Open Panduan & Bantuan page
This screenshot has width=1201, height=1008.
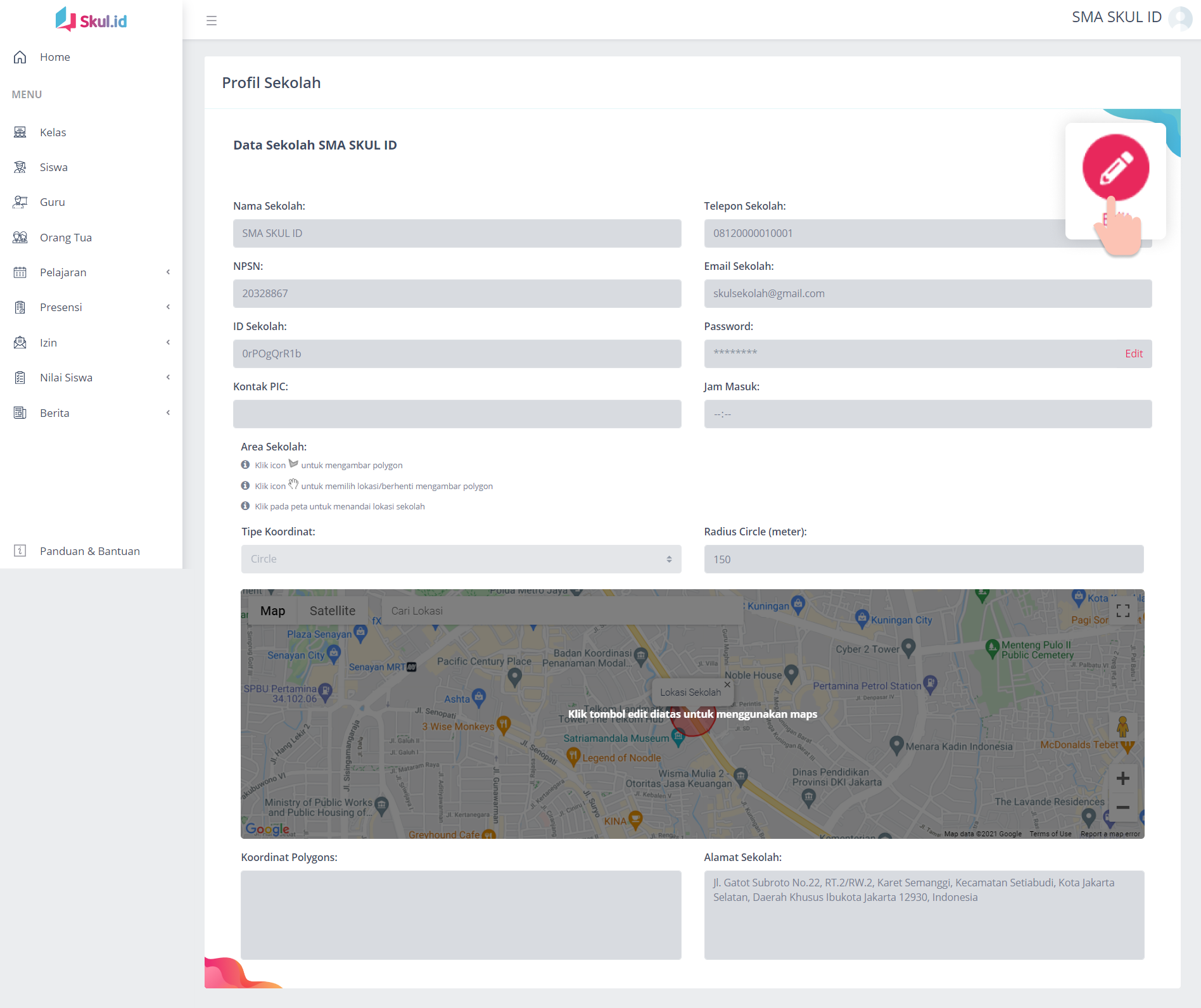[89, 551]
